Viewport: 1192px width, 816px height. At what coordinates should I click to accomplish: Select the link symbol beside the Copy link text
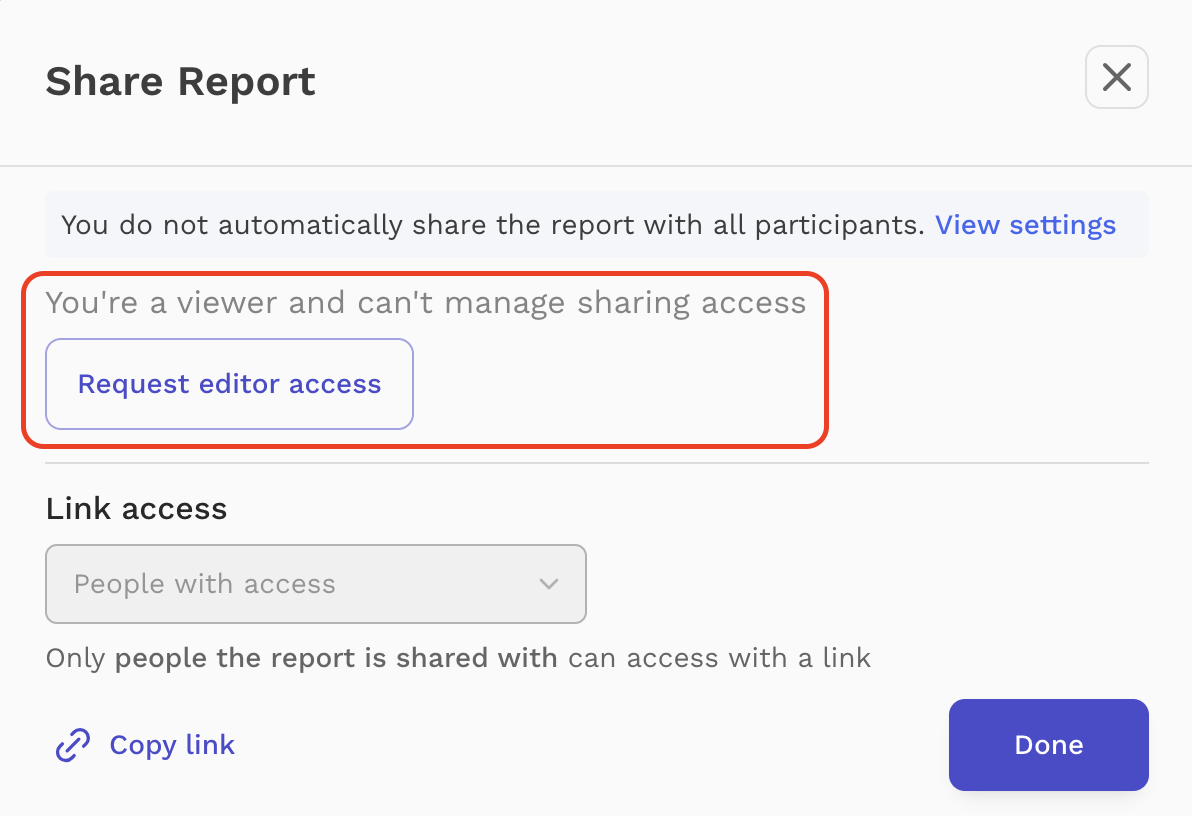71,744
